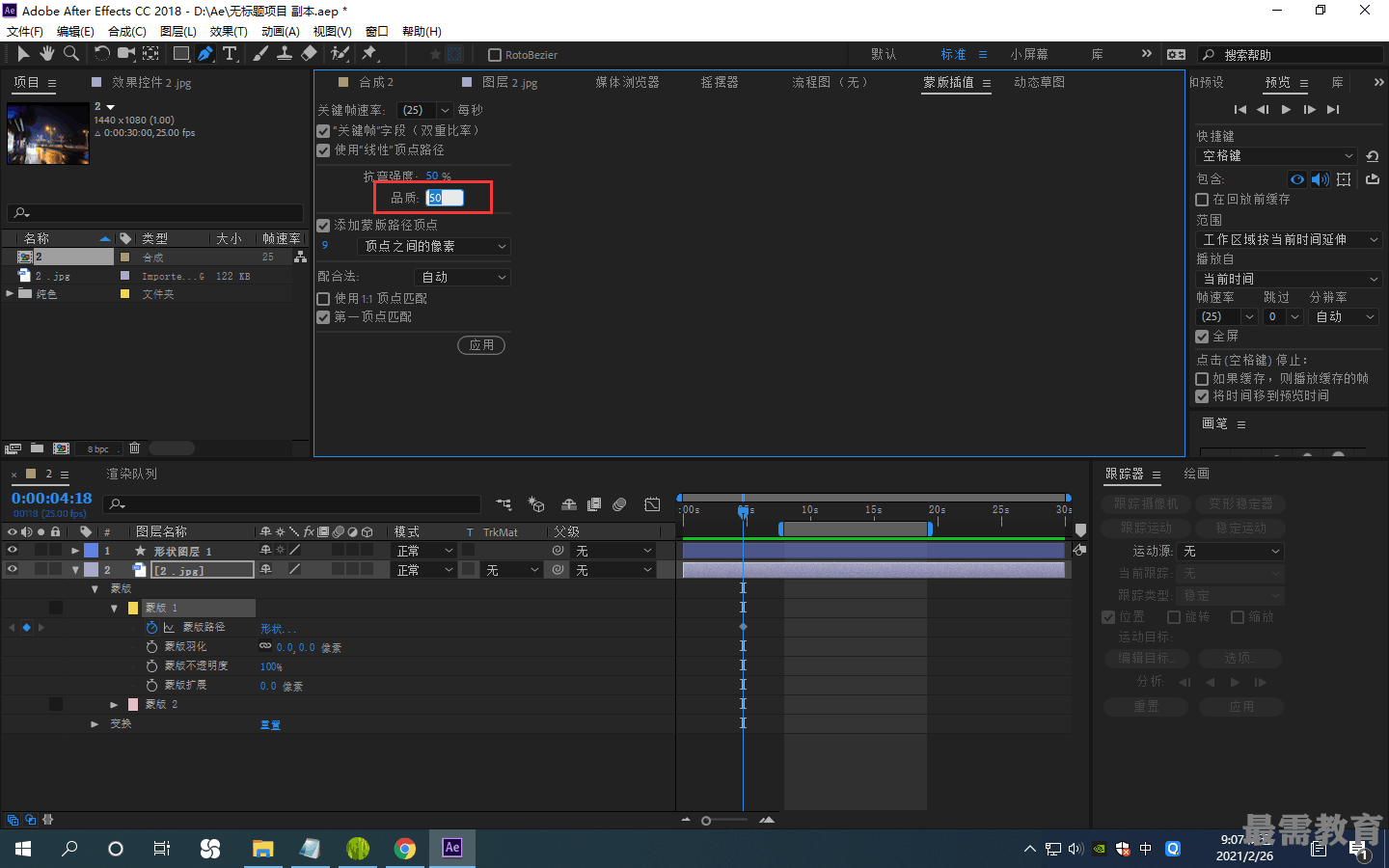Enable Motion Blur for timeline
1389x868 pixels.
click(x=619, y=504)
